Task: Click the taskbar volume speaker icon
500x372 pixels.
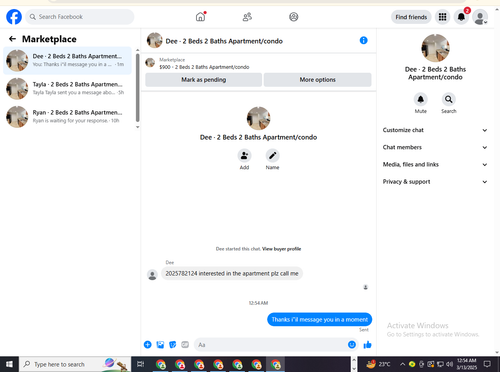Action: pyautogui.click(x=449, y=364)
